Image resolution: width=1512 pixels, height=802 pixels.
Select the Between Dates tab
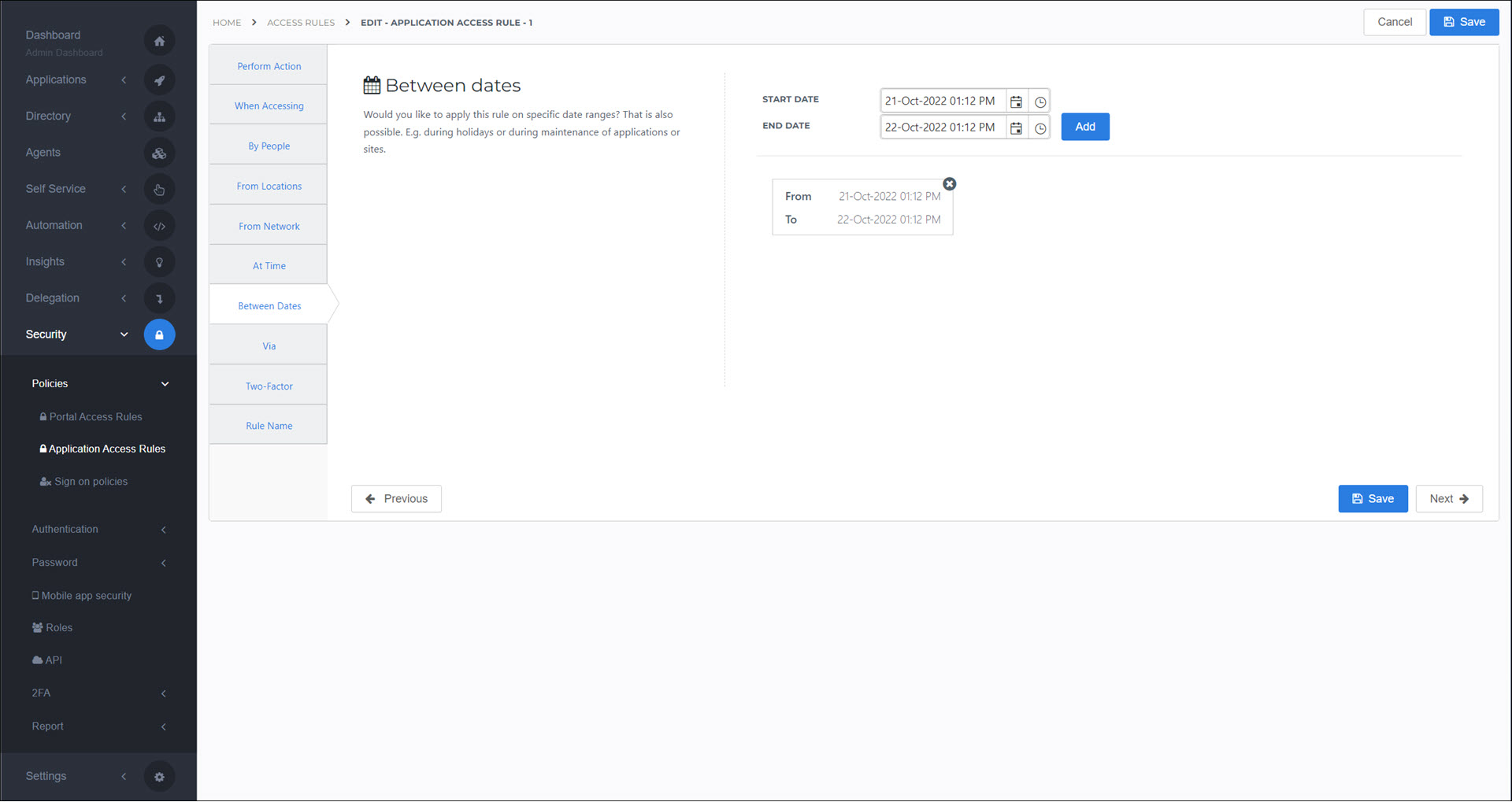click(x=269, y=305)
